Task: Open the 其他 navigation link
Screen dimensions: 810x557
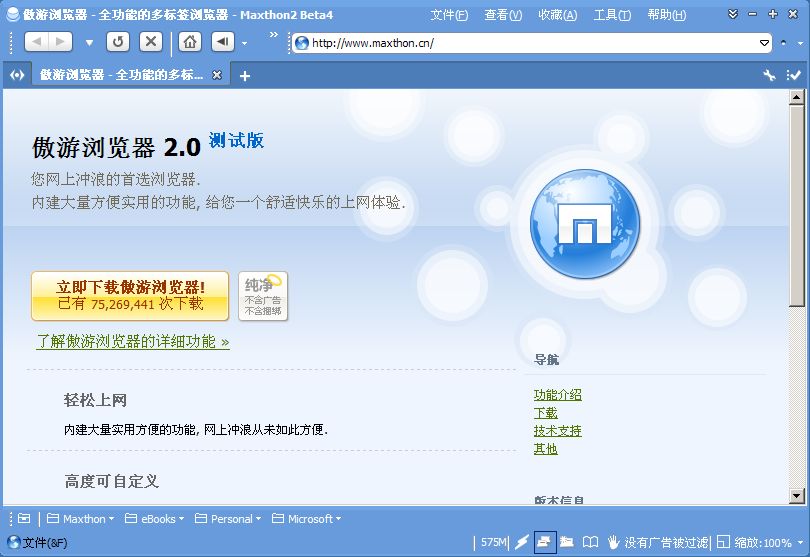Action: (x=546, y=448)
